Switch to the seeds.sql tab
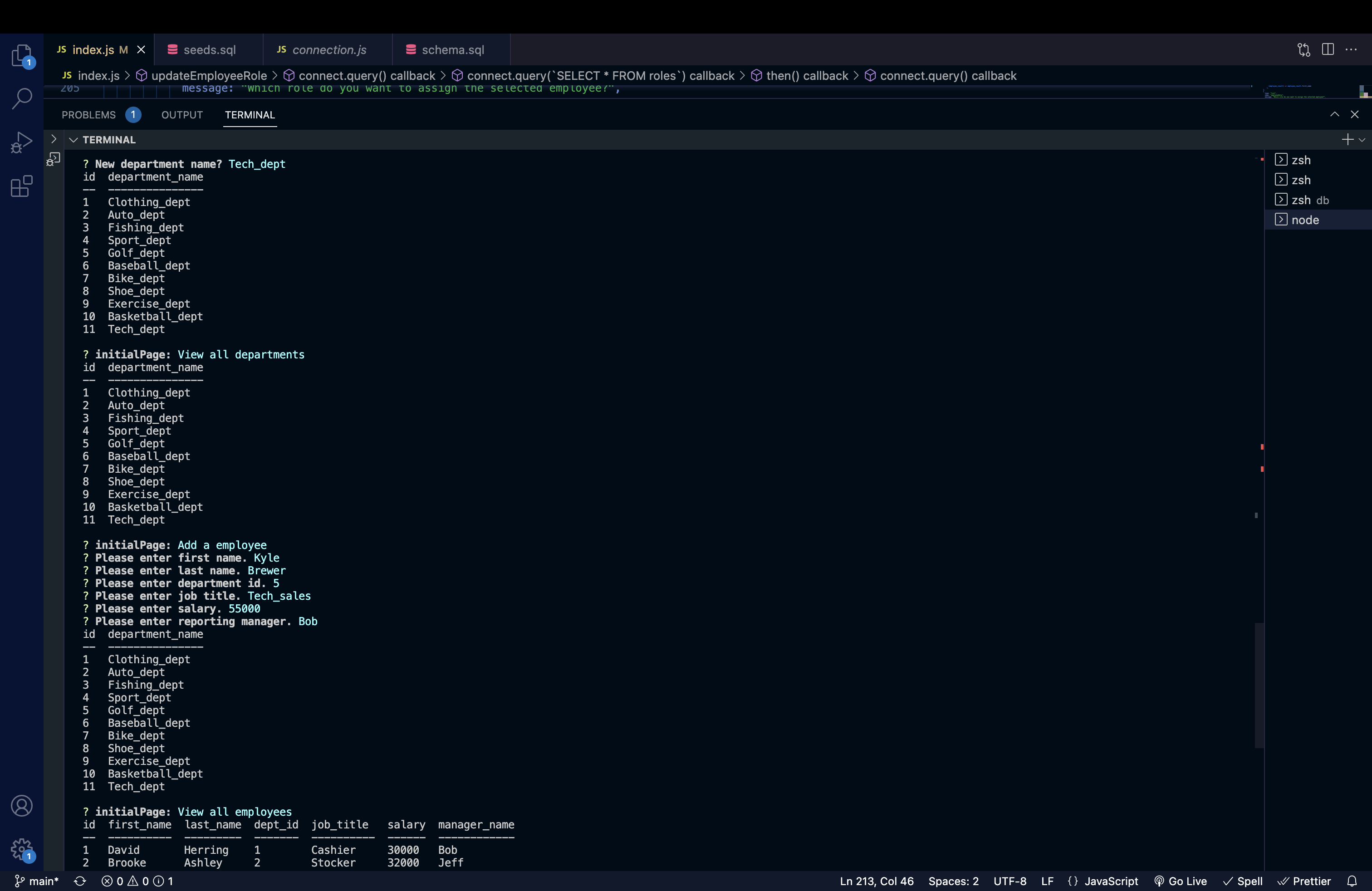 [209, 50]
